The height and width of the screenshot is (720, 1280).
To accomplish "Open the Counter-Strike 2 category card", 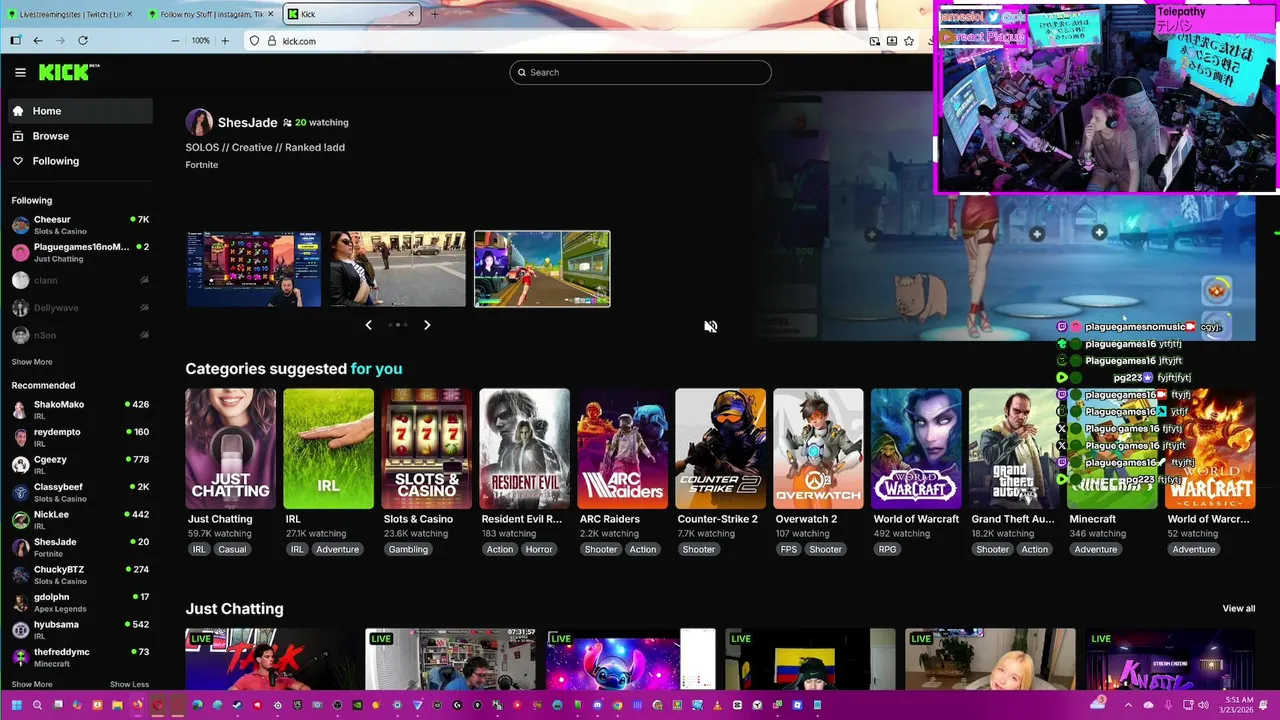I will [x=720, y=449].
